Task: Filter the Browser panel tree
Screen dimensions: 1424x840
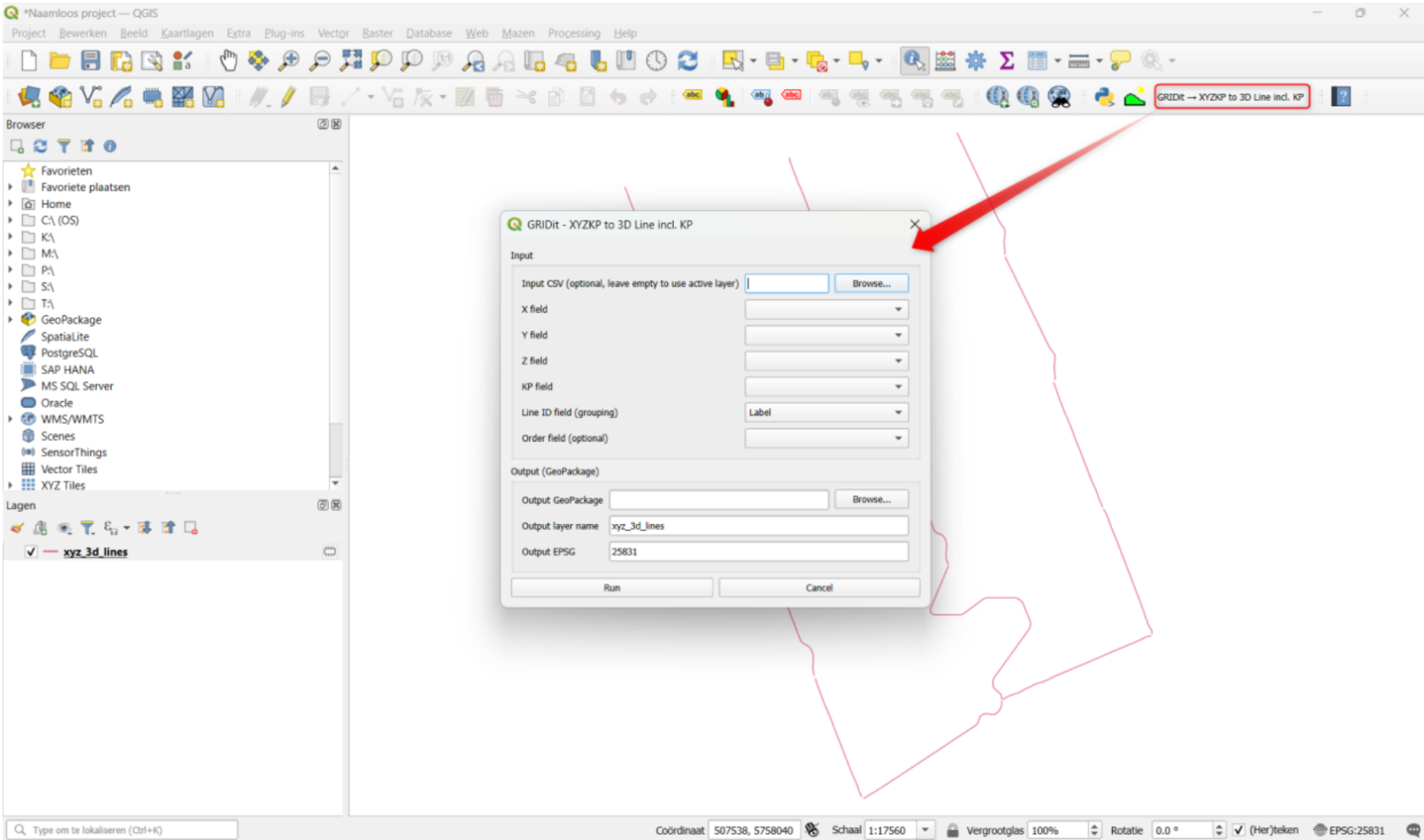Action: point(64,147)
